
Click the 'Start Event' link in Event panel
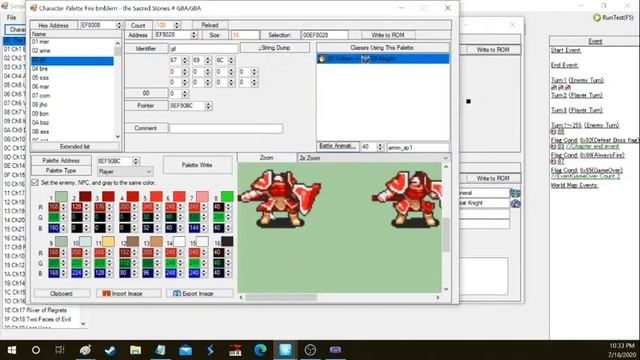[x=566, y=50]
